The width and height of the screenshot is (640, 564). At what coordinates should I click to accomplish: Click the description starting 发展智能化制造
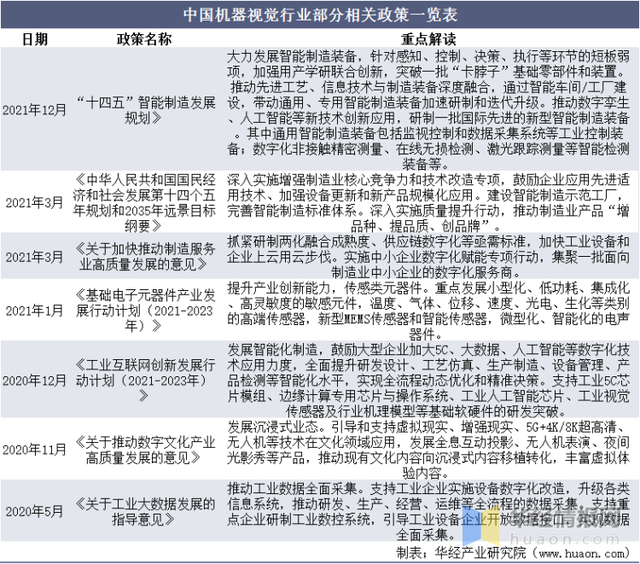coord(428,380)
